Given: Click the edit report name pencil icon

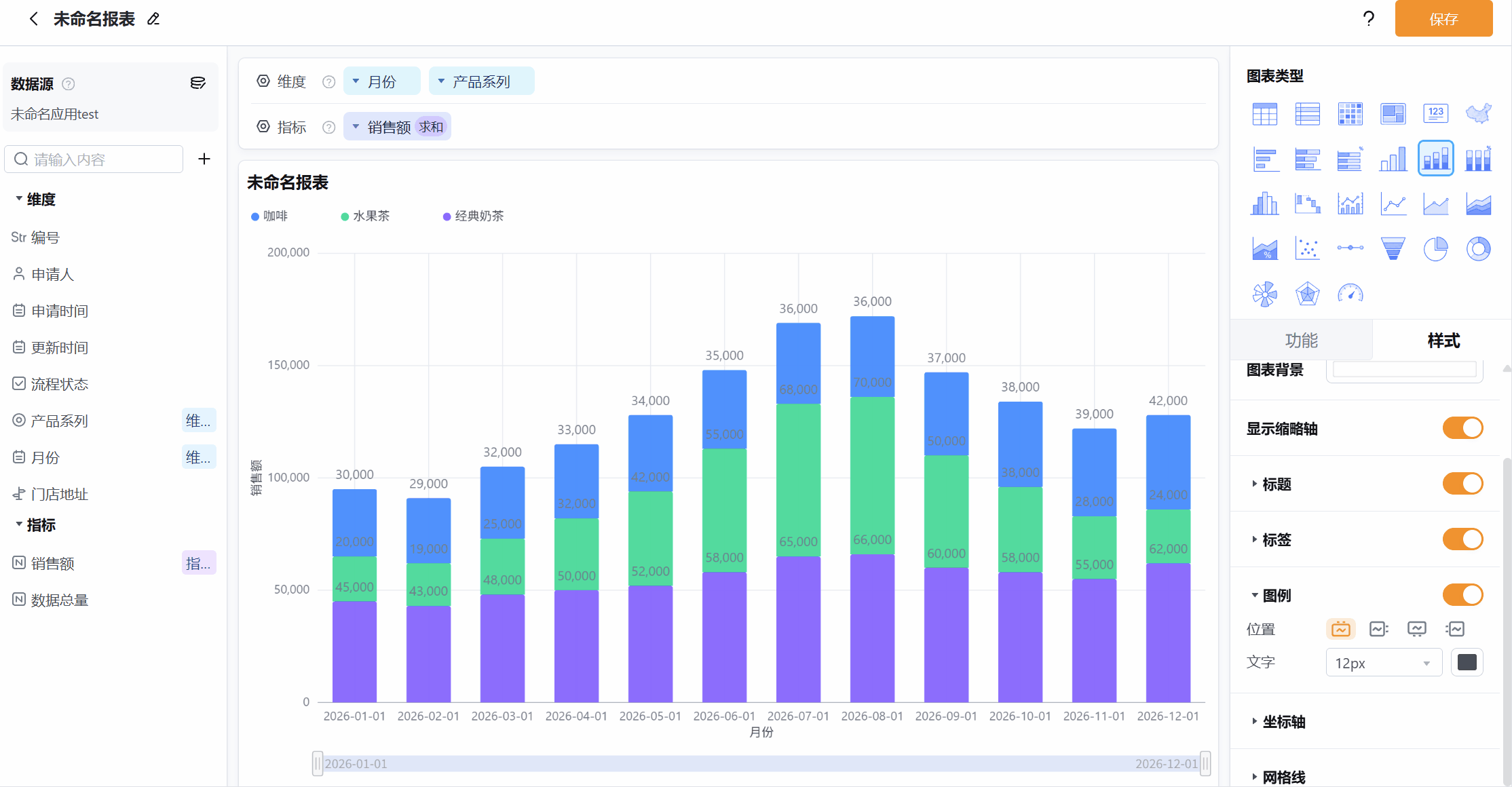Looking at the screenshot, I should [x=153, y=19].
